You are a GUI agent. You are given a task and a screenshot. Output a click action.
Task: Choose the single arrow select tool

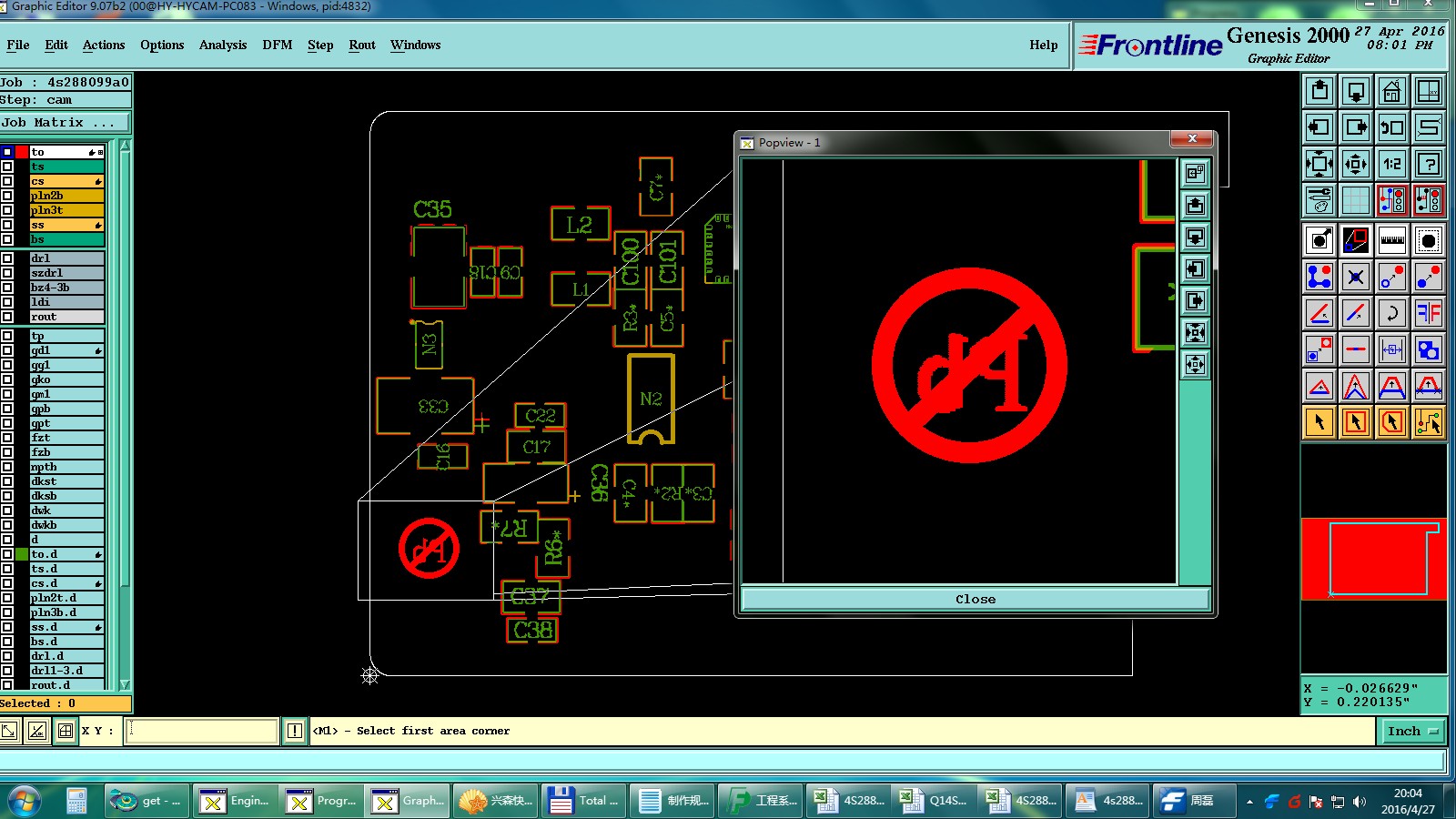pos(1319,422)
